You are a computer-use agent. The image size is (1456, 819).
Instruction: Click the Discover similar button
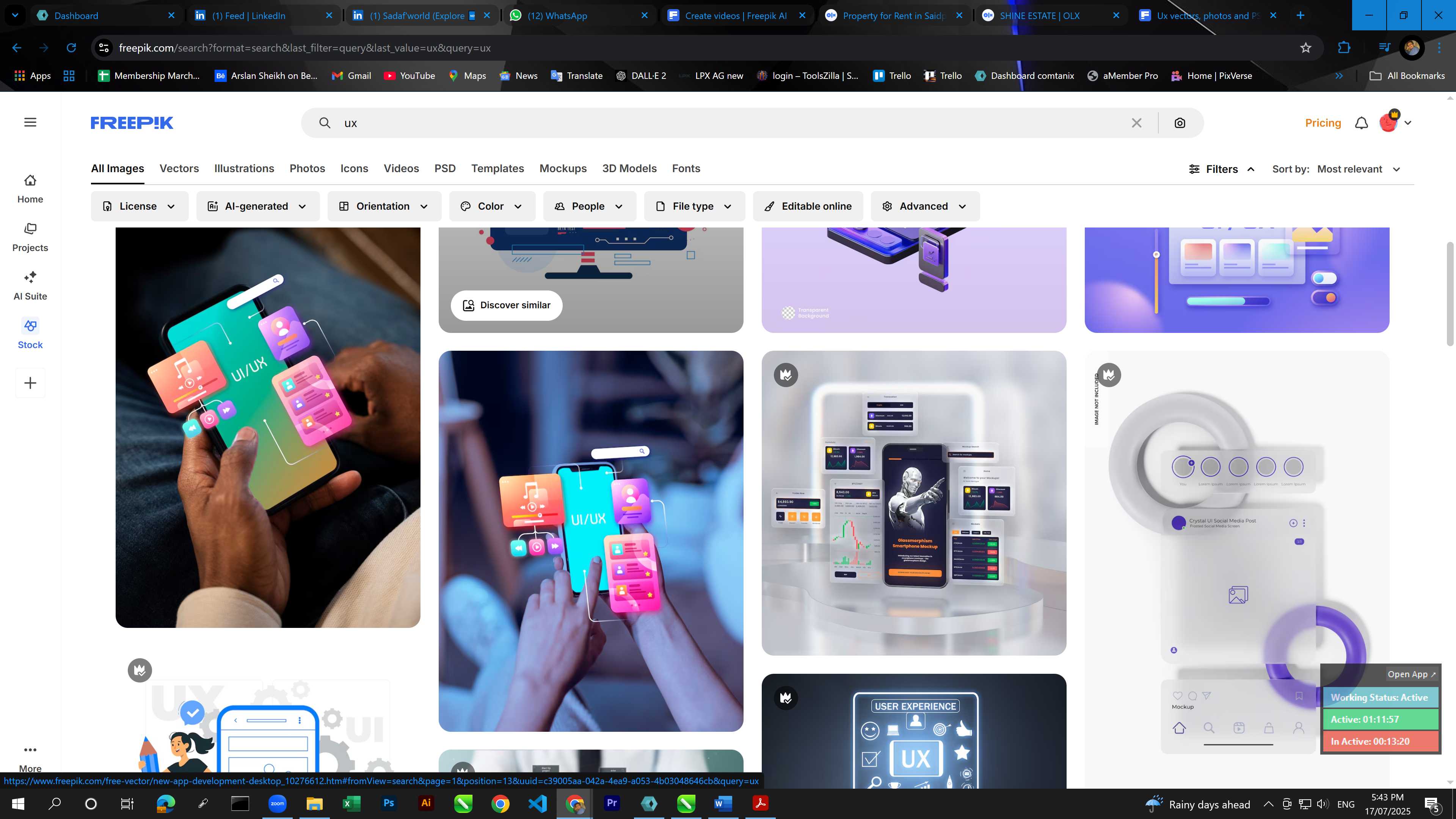coord(507,305)
